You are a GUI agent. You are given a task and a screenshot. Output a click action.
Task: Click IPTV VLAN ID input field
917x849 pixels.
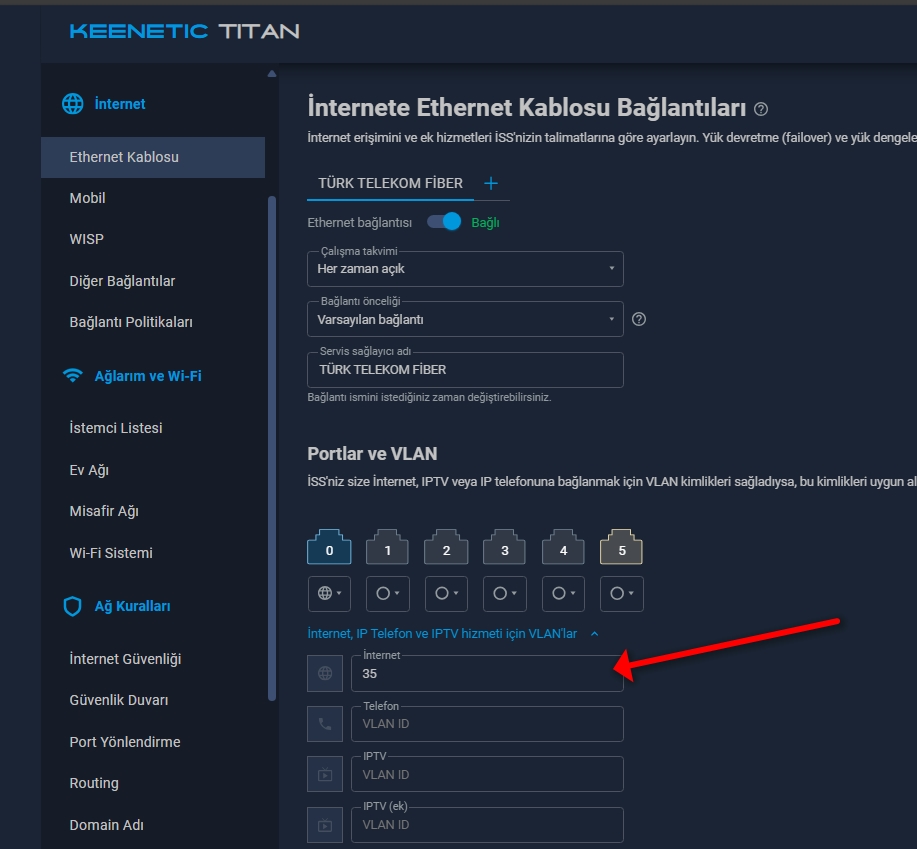(487, 774)
